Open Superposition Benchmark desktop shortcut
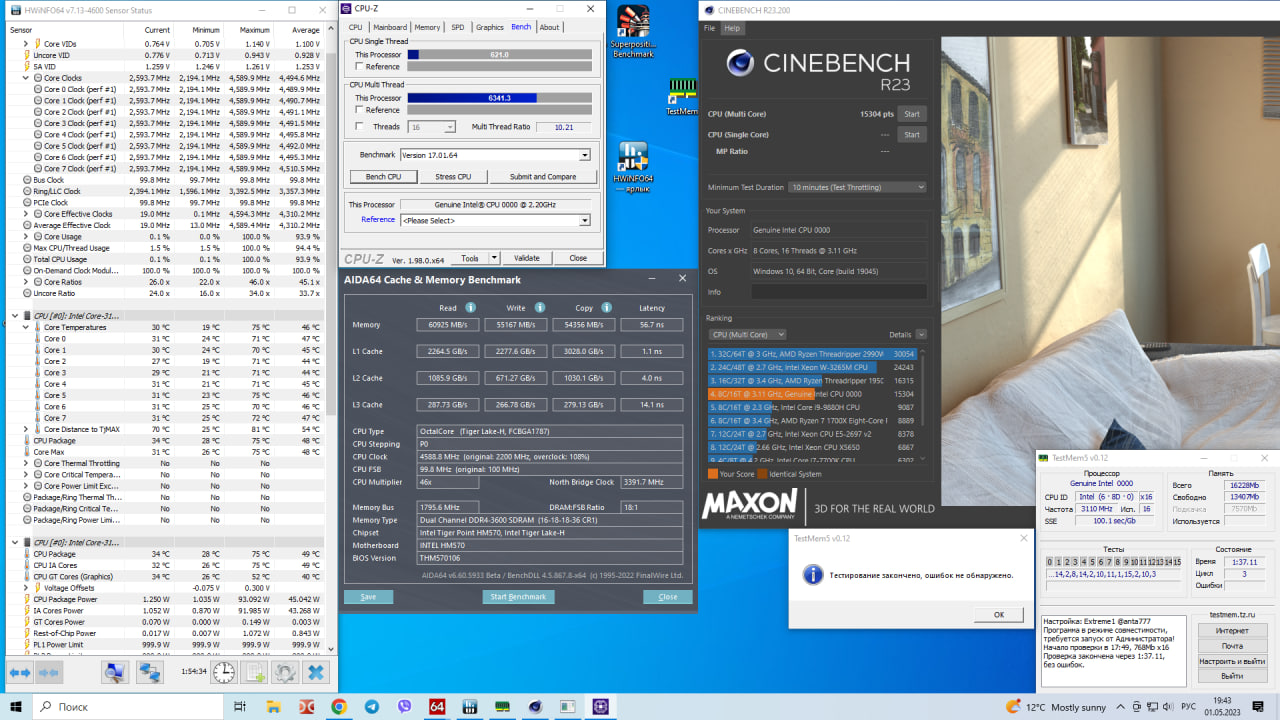The image size is (1280, 720). 633,32
